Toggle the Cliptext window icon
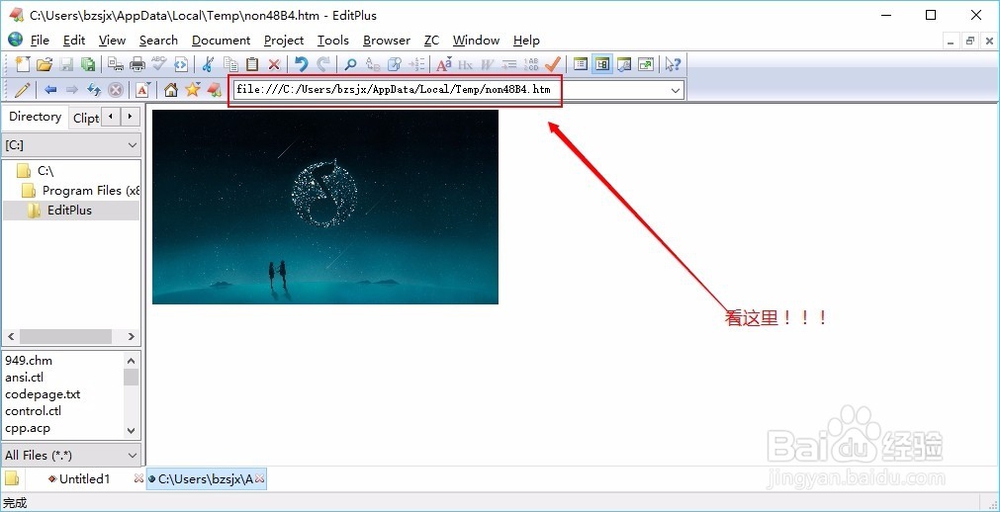Screen dimensions: 1000x512 pyautogui.click(x=580, y=64)
